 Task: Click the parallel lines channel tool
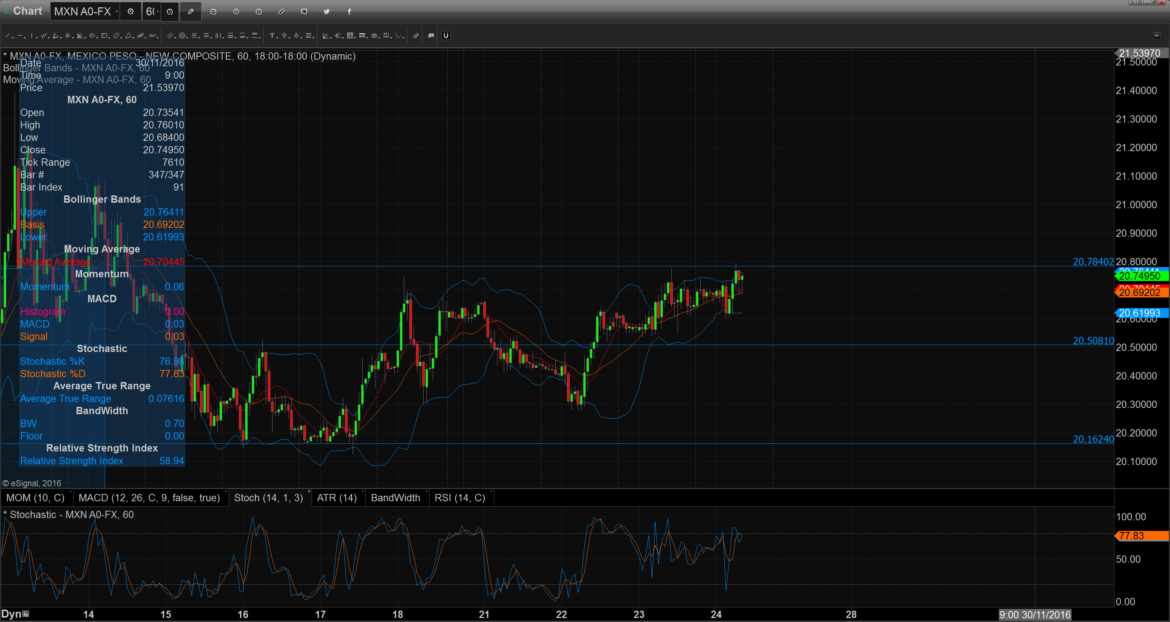tap(170, 35)
